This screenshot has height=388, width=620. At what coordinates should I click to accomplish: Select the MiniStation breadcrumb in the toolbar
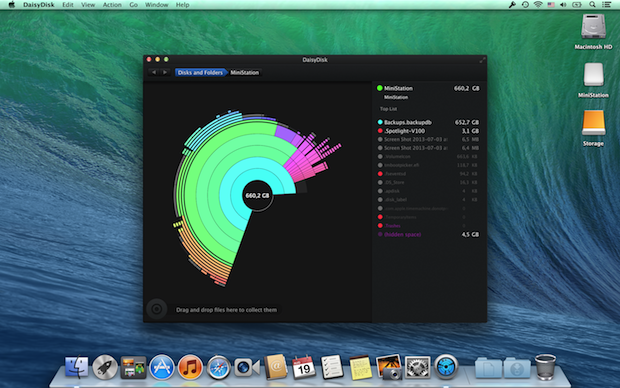click(245, 72)
